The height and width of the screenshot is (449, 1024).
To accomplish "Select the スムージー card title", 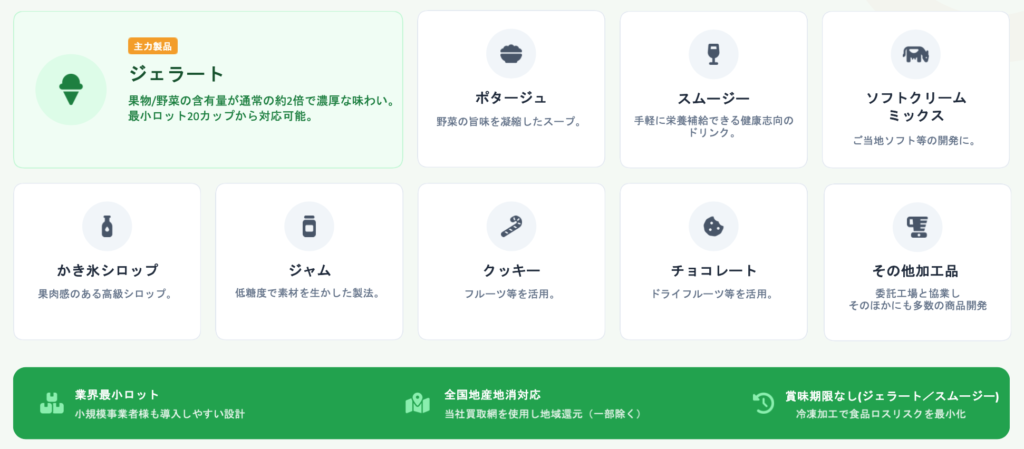I will pyautogui.click(x=713, y=97).
